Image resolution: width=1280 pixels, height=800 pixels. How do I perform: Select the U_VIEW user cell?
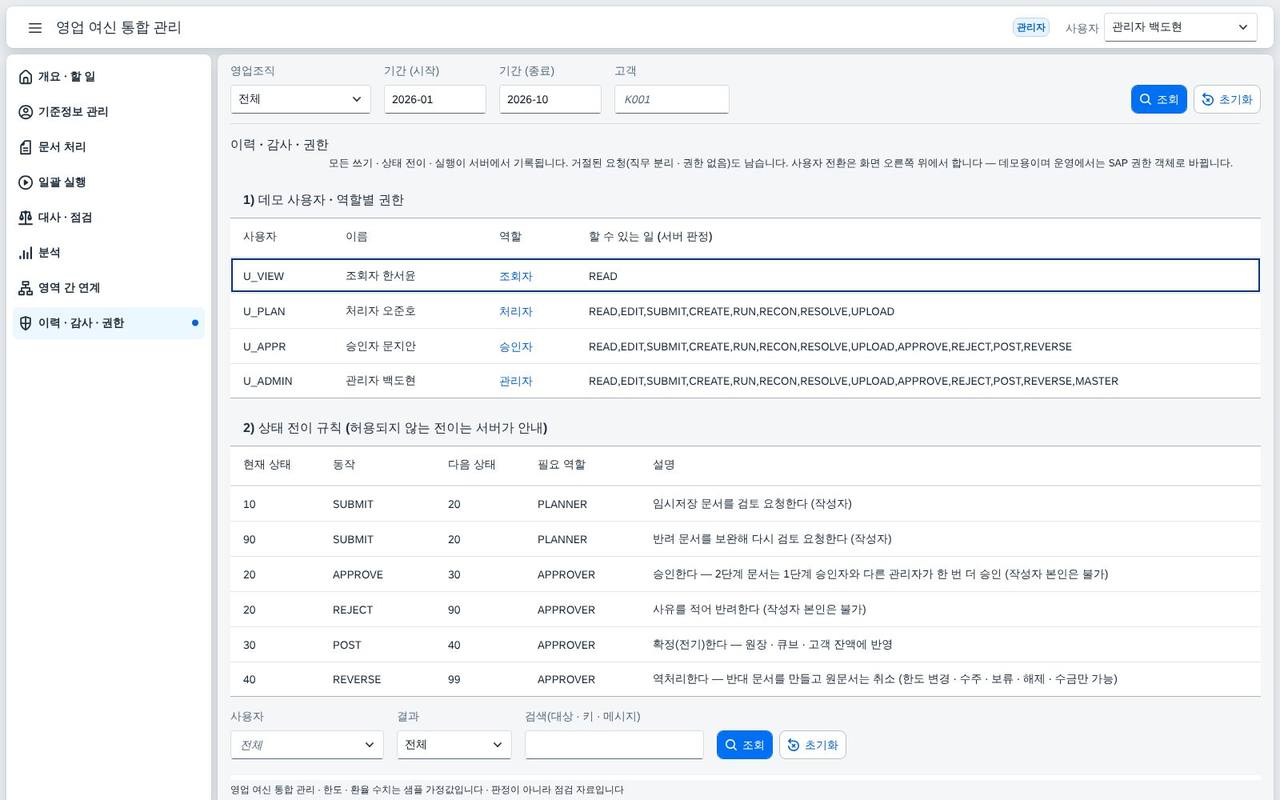coord(264,276)
